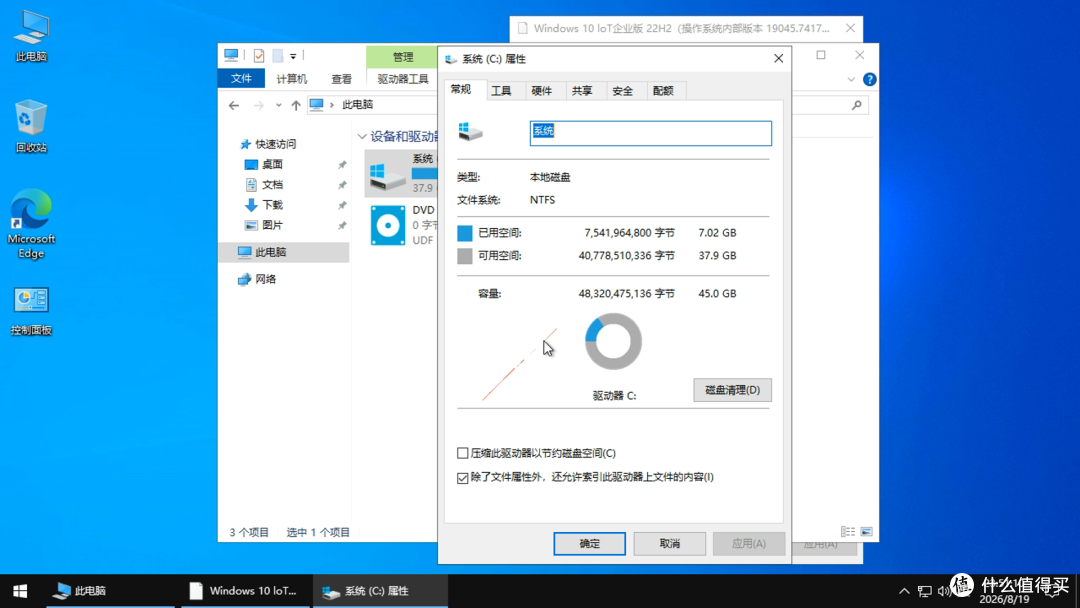Image resolution: width=1080 pixels, height=608 pixels.
Task: Select 快速访问 in navigation pane
Action: (x=268, y=144)
